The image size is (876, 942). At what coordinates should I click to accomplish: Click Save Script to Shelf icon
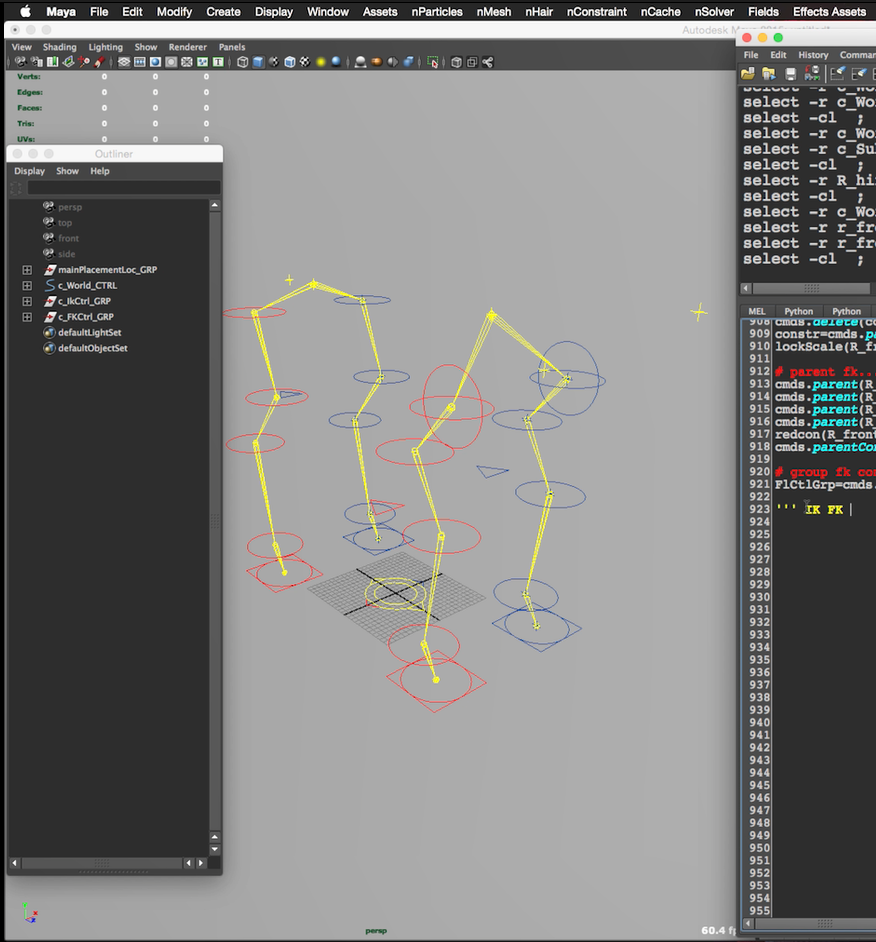[x=812, y=74]
